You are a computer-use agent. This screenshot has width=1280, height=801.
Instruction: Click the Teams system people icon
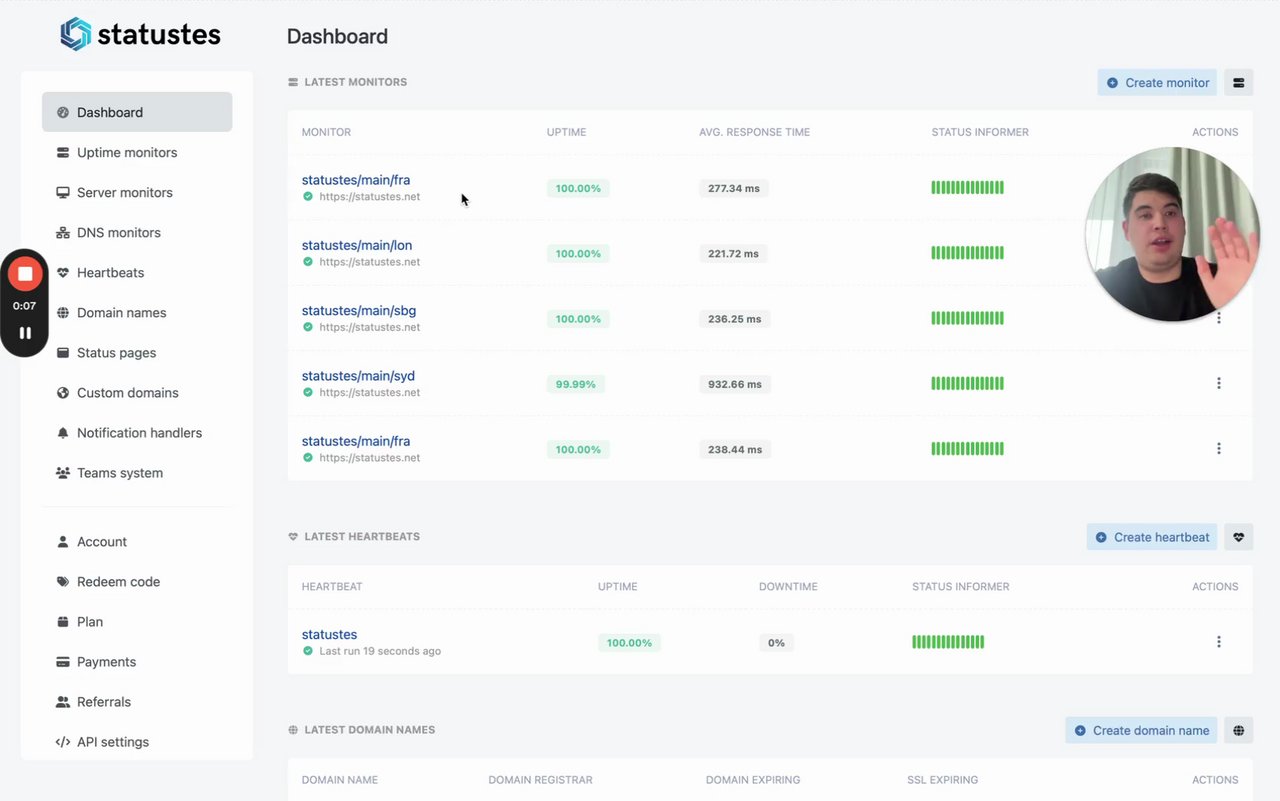click(63, 472)
